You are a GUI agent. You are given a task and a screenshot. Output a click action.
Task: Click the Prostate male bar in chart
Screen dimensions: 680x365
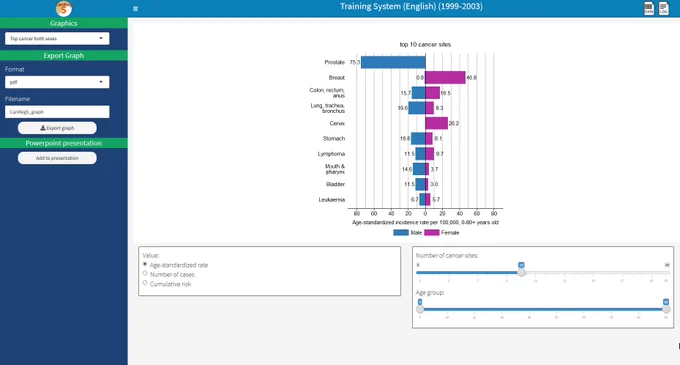(x=393, y=62)
